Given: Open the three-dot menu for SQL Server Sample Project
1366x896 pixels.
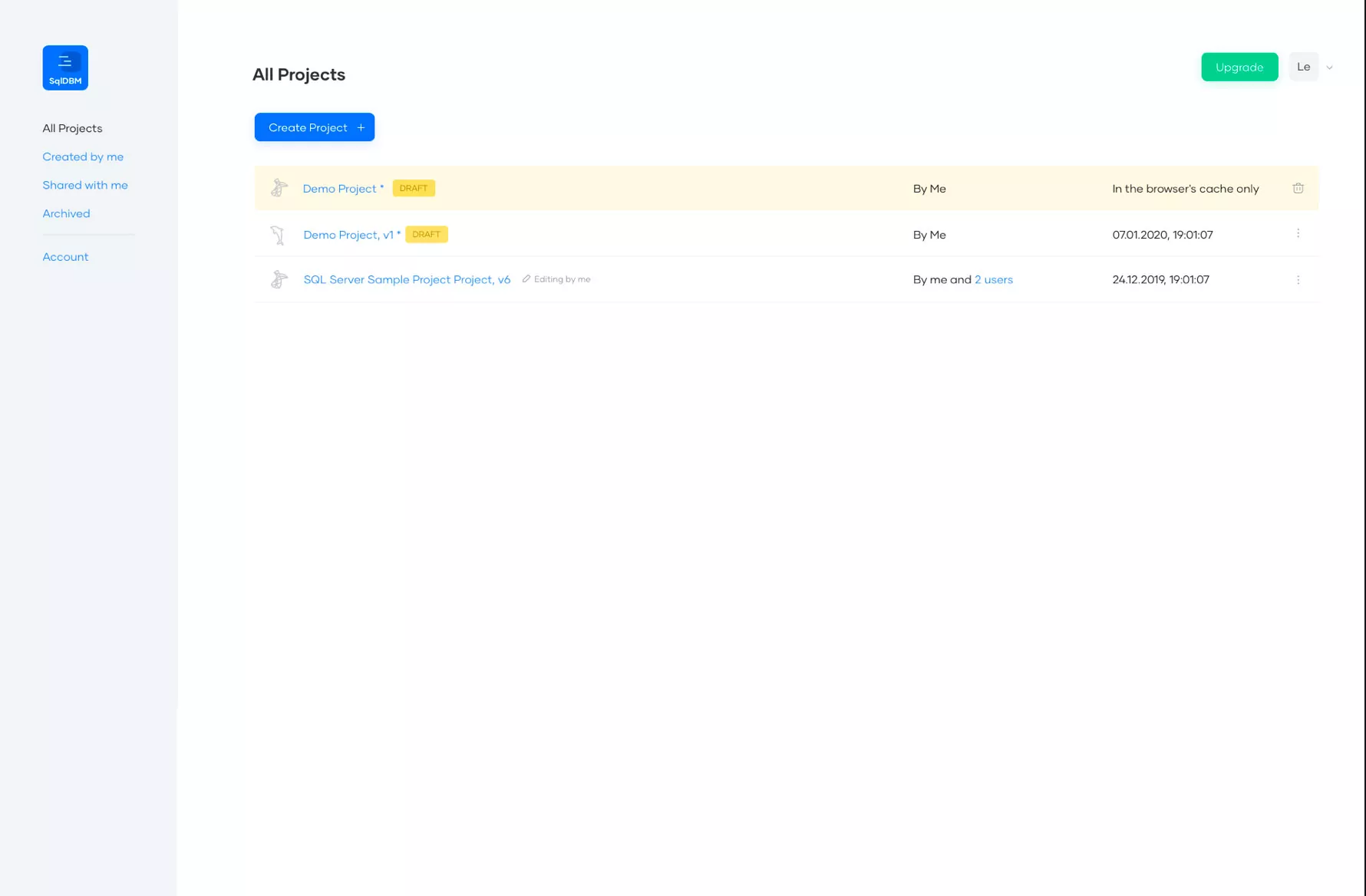Looking at the screenshot, I should click(1298, 280).
